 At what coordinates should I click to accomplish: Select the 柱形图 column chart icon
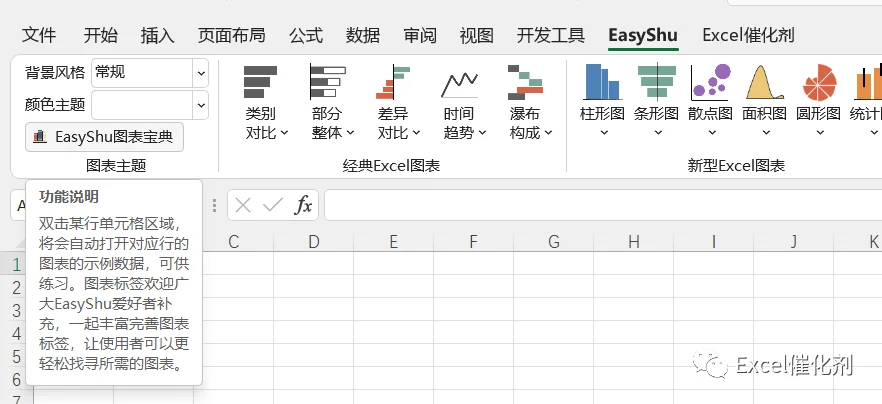click(602, 82)
